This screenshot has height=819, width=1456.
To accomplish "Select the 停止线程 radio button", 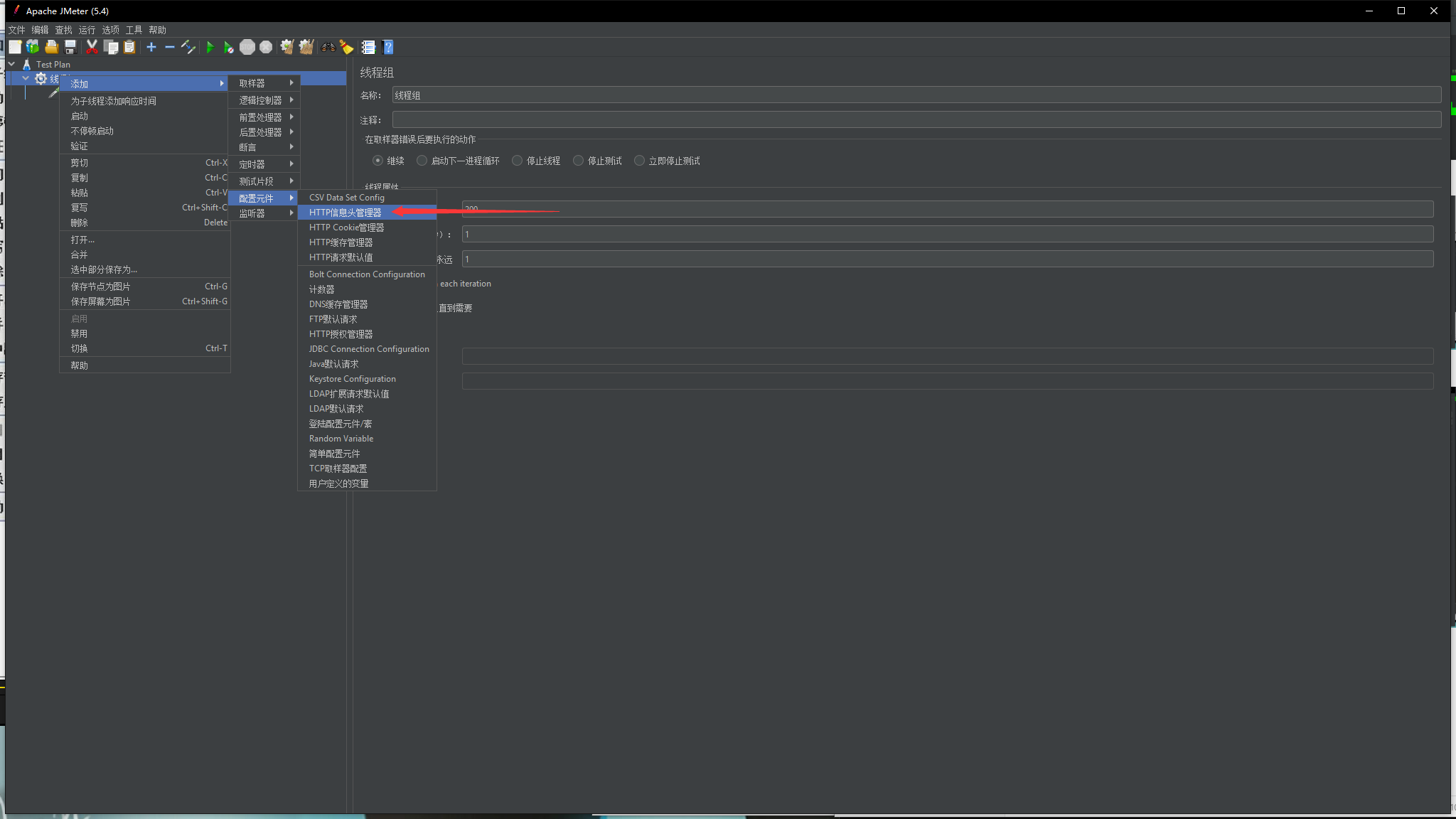I will pos(518,161).
